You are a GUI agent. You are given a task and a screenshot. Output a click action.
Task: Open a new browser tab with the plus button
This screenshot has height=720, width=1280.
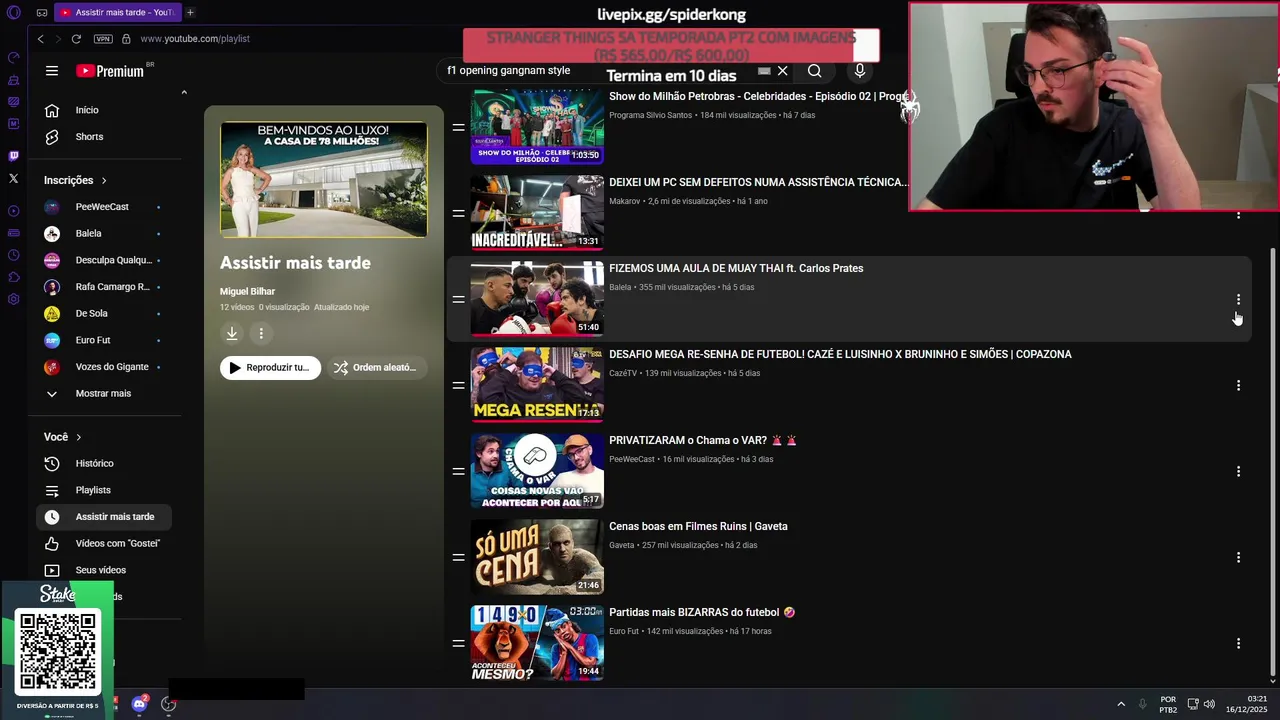point(190,12)
